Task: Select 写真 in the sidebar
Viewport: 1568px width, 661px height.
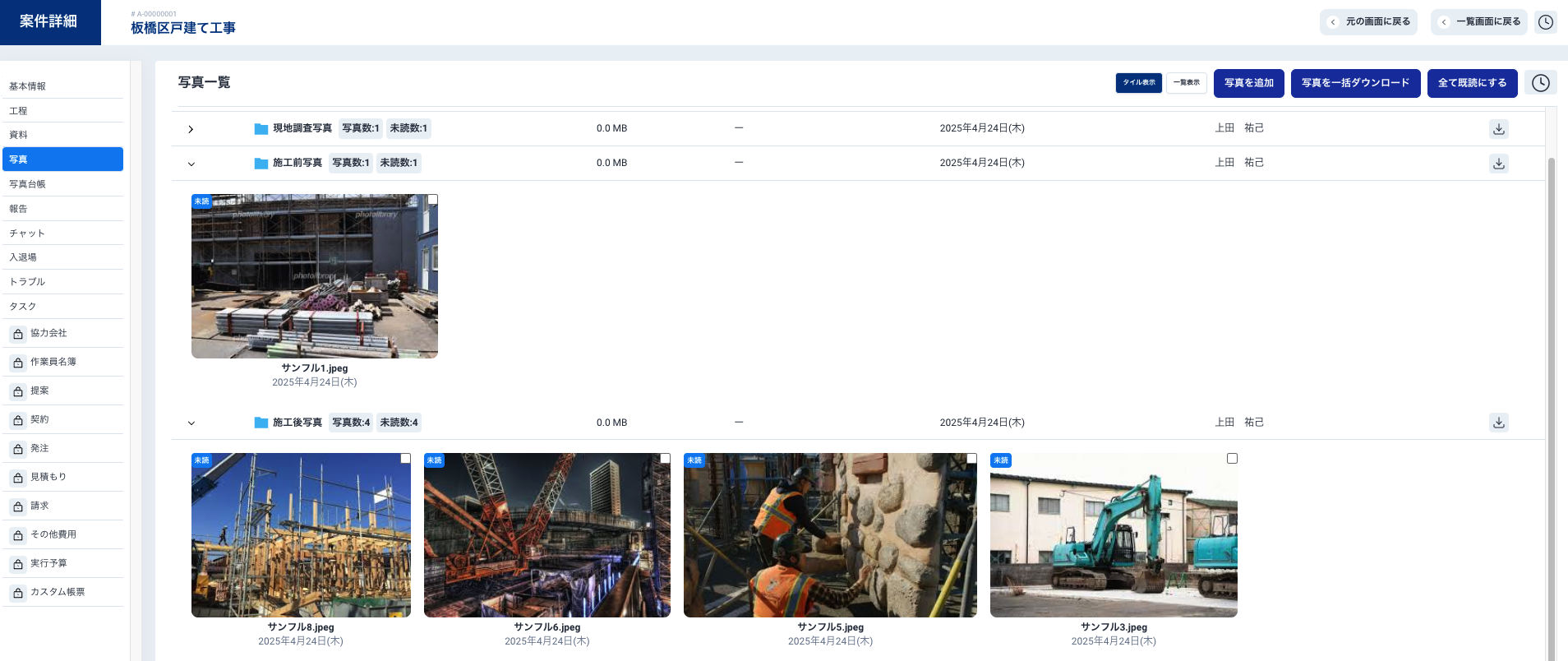Action: (62, 159)
